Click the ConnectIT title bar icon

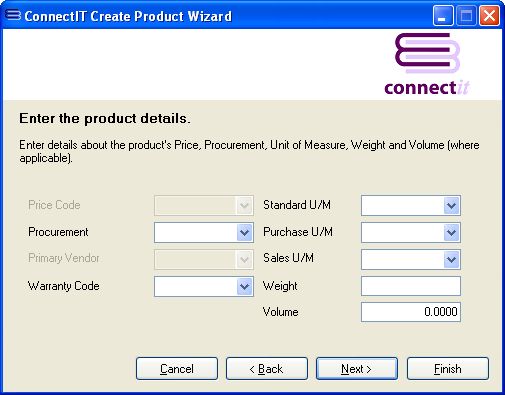tap(13, 15)
